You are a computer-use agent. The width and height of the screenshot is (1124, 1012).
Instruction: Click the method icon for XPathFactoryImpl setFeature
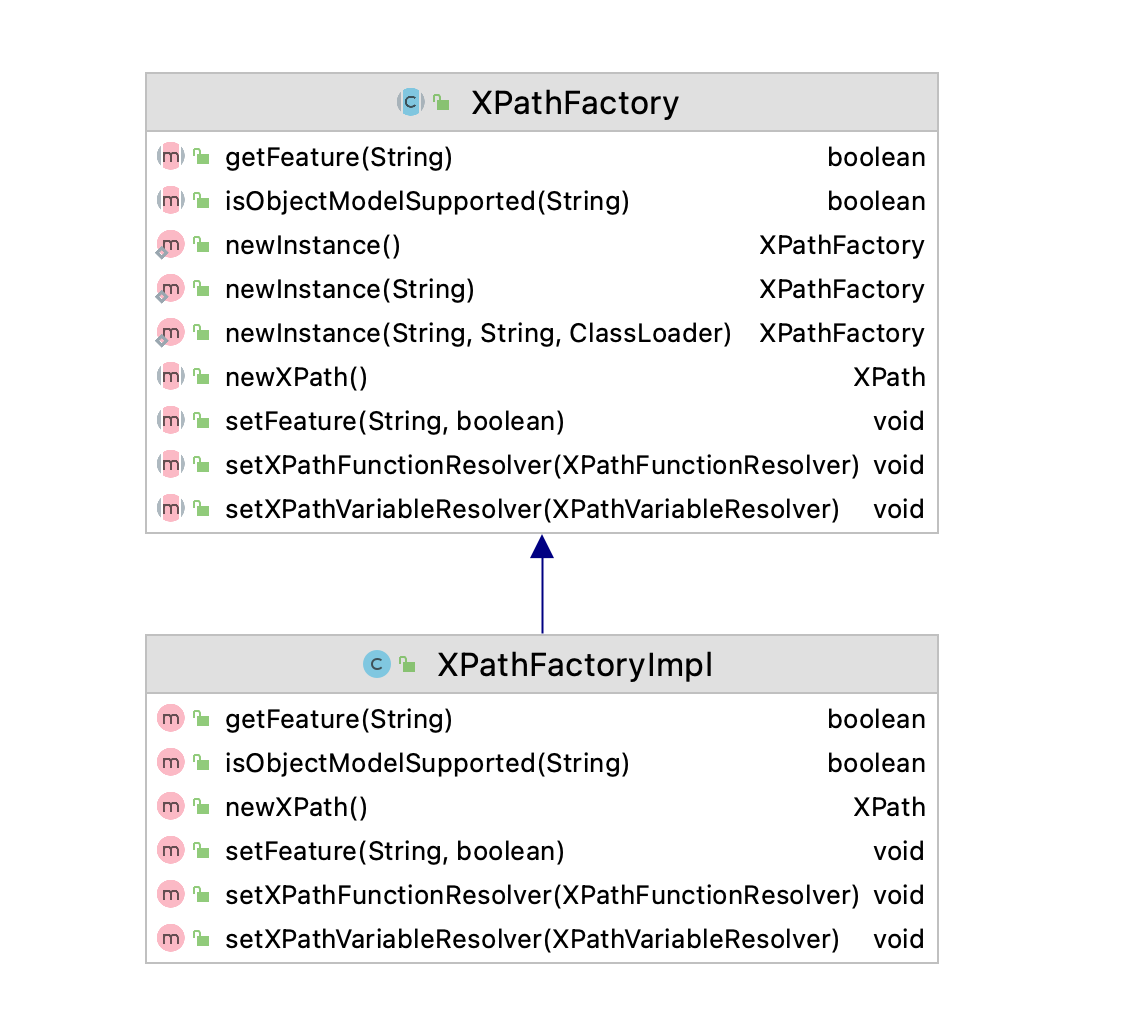(x=171, y=851)
